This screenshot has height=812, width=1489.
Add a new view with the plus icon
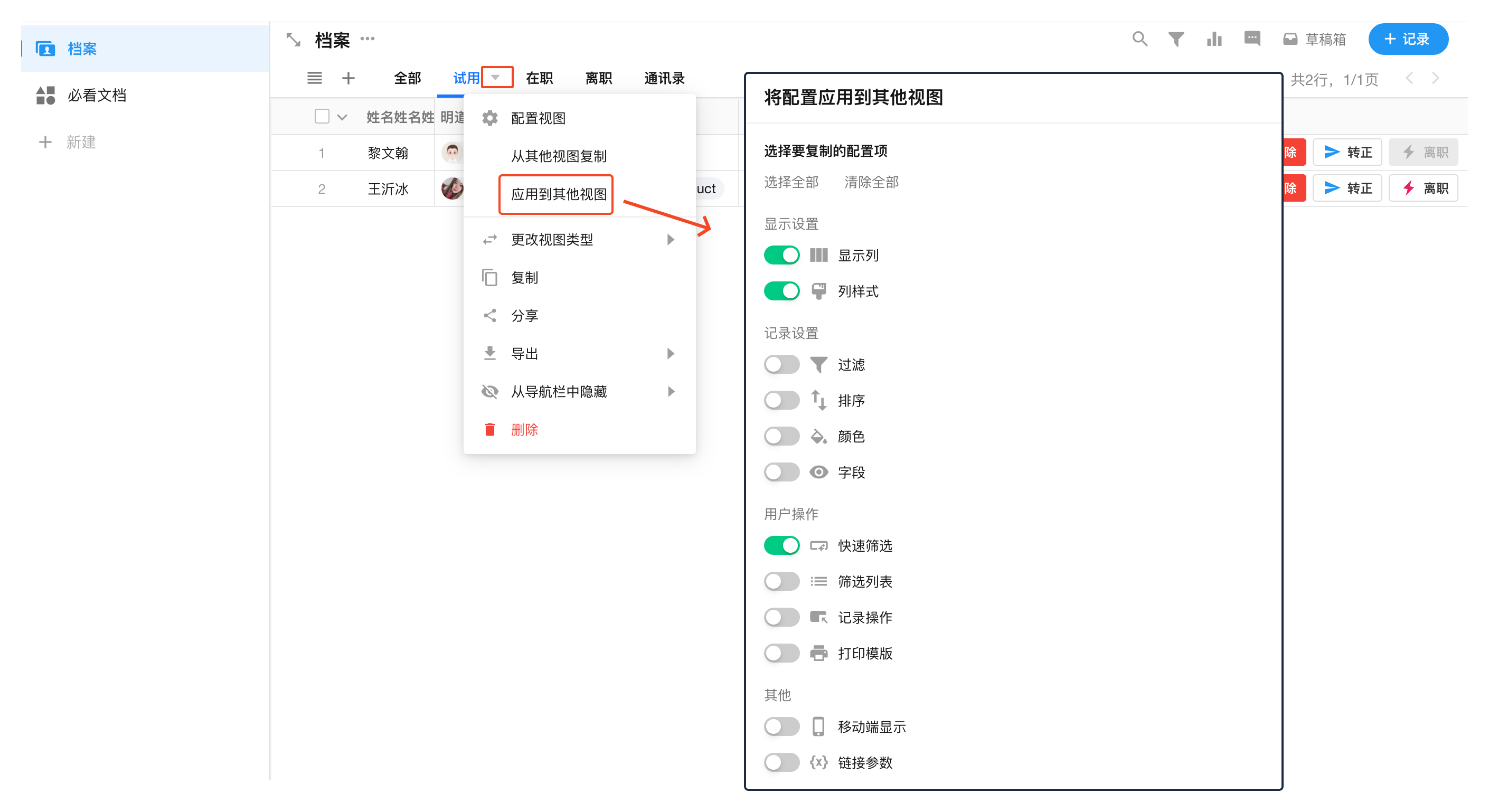click(348, 78)
